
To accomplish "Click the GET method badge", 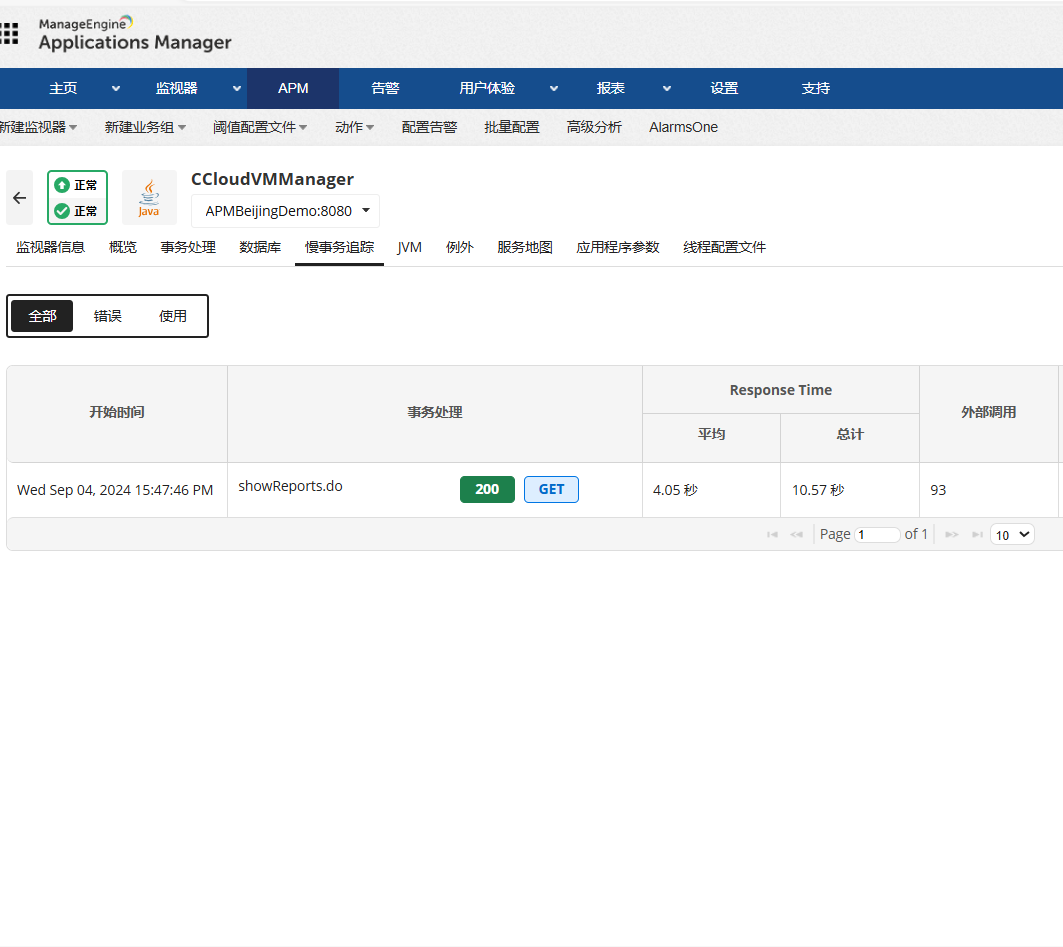I will click(551, 489).
